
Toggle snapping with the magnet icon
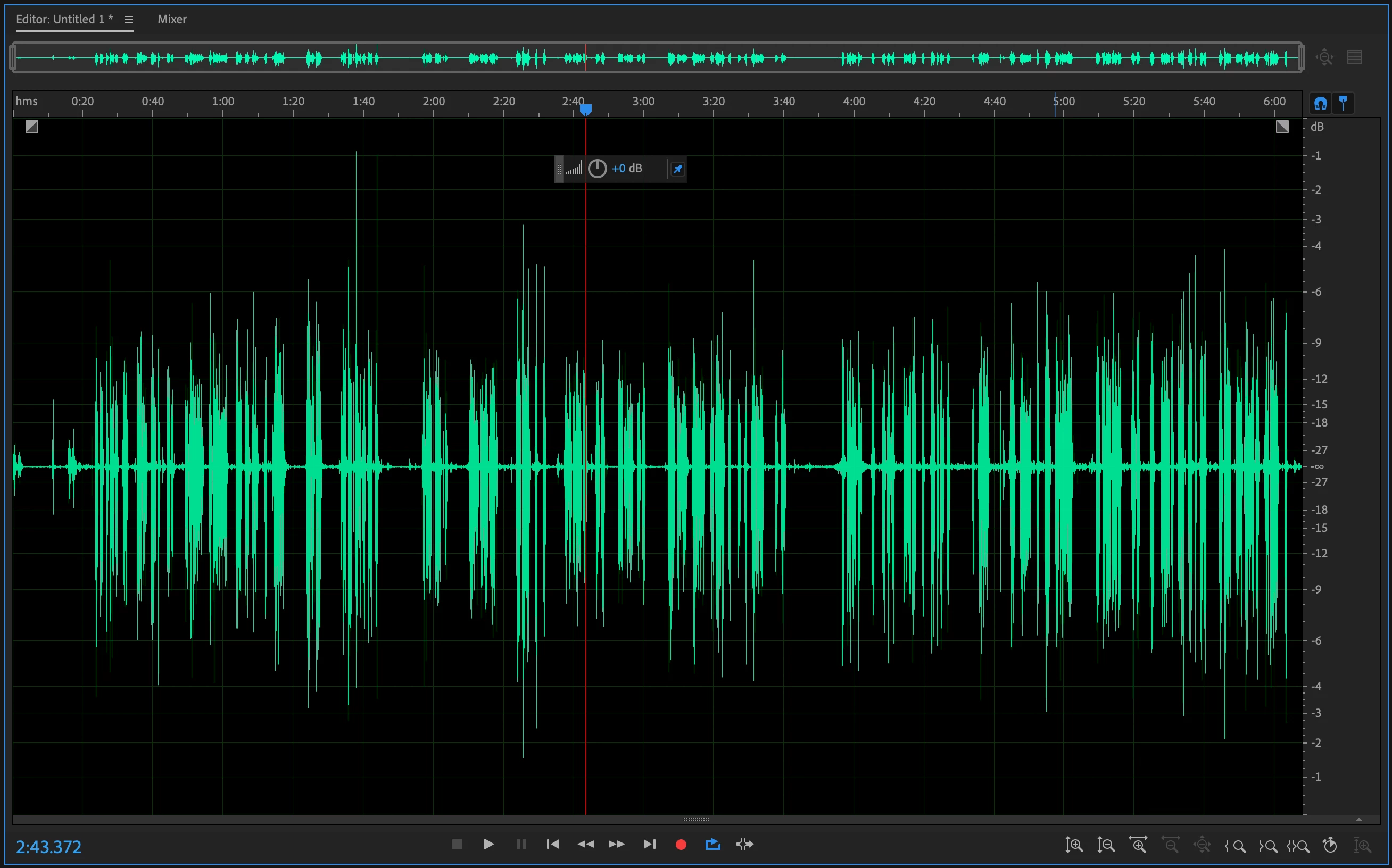point(1320,103)
